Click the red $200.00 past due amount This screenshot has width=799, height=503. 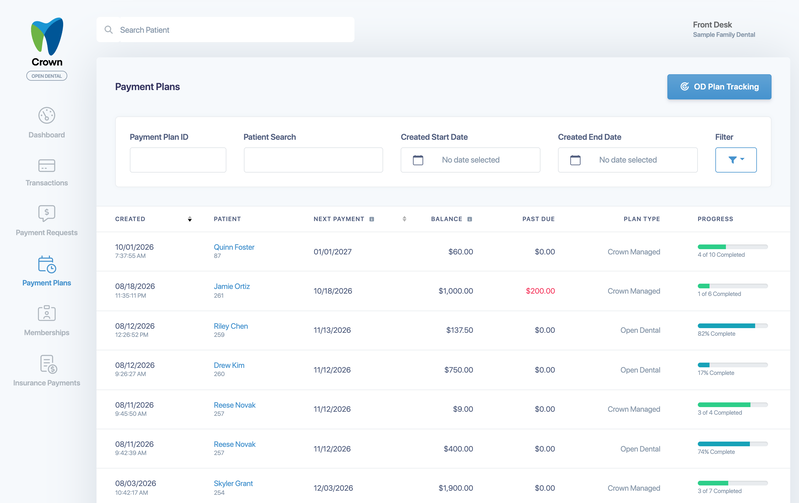540,291
